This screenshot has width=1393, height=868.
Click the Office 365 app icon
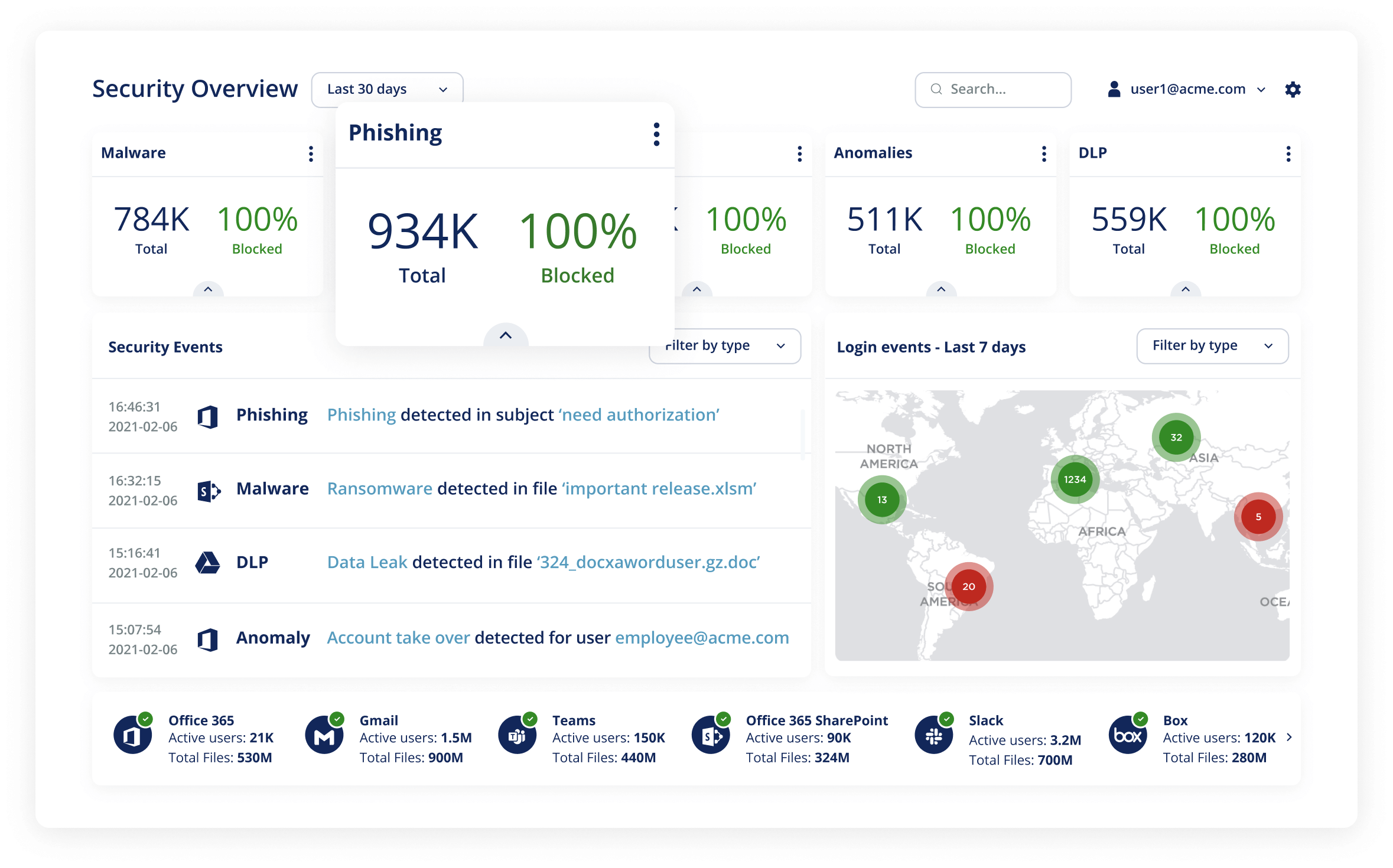pos(132,736)
